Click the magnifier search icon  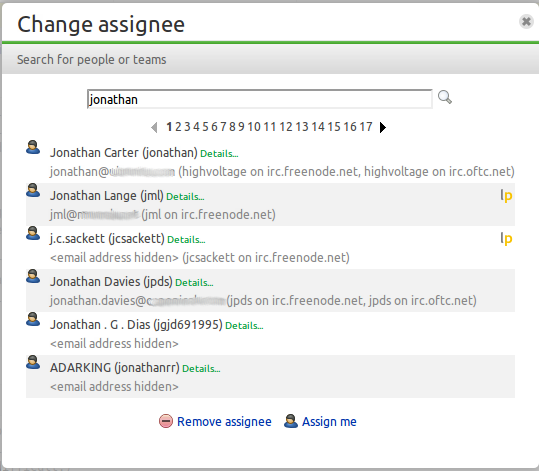444,97
